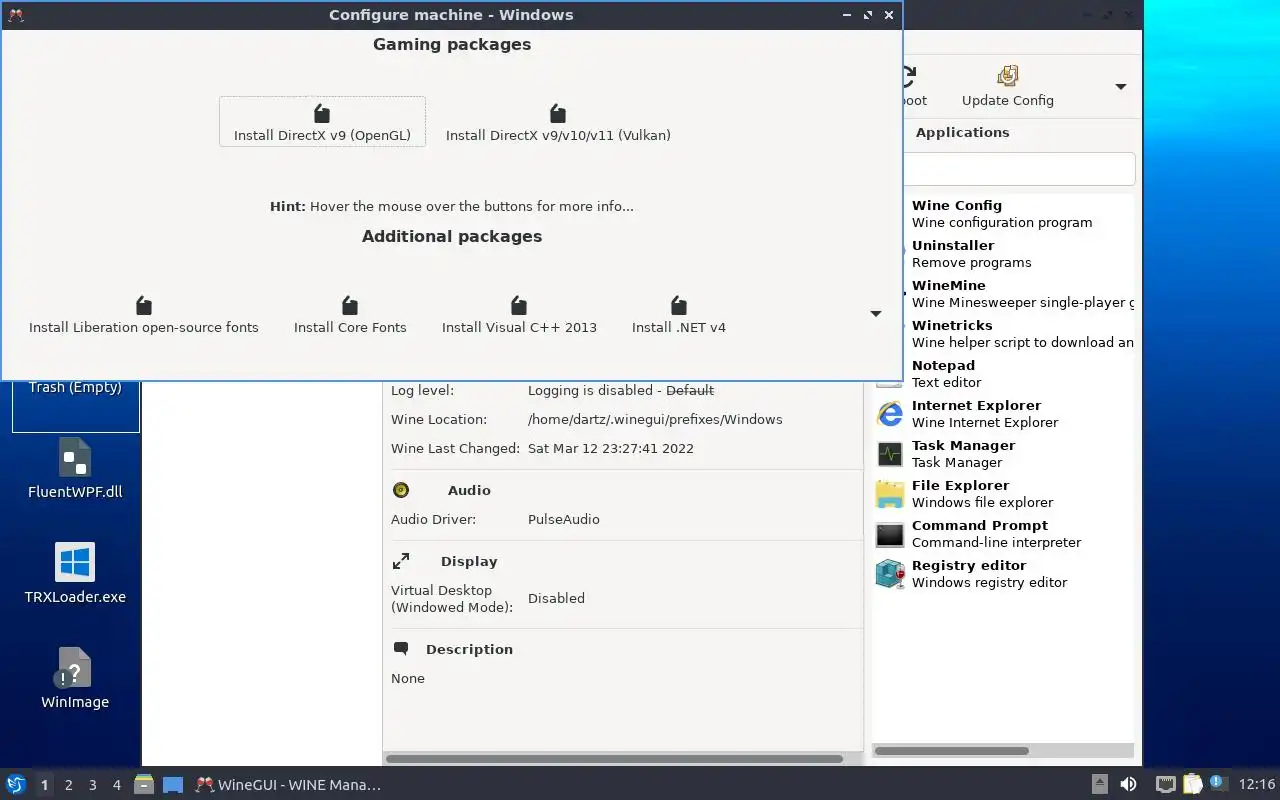The height and width of the screenshot is (800, 1280).
Task: Switch to workspace 3 in the pager
Action: coord(92,785)
